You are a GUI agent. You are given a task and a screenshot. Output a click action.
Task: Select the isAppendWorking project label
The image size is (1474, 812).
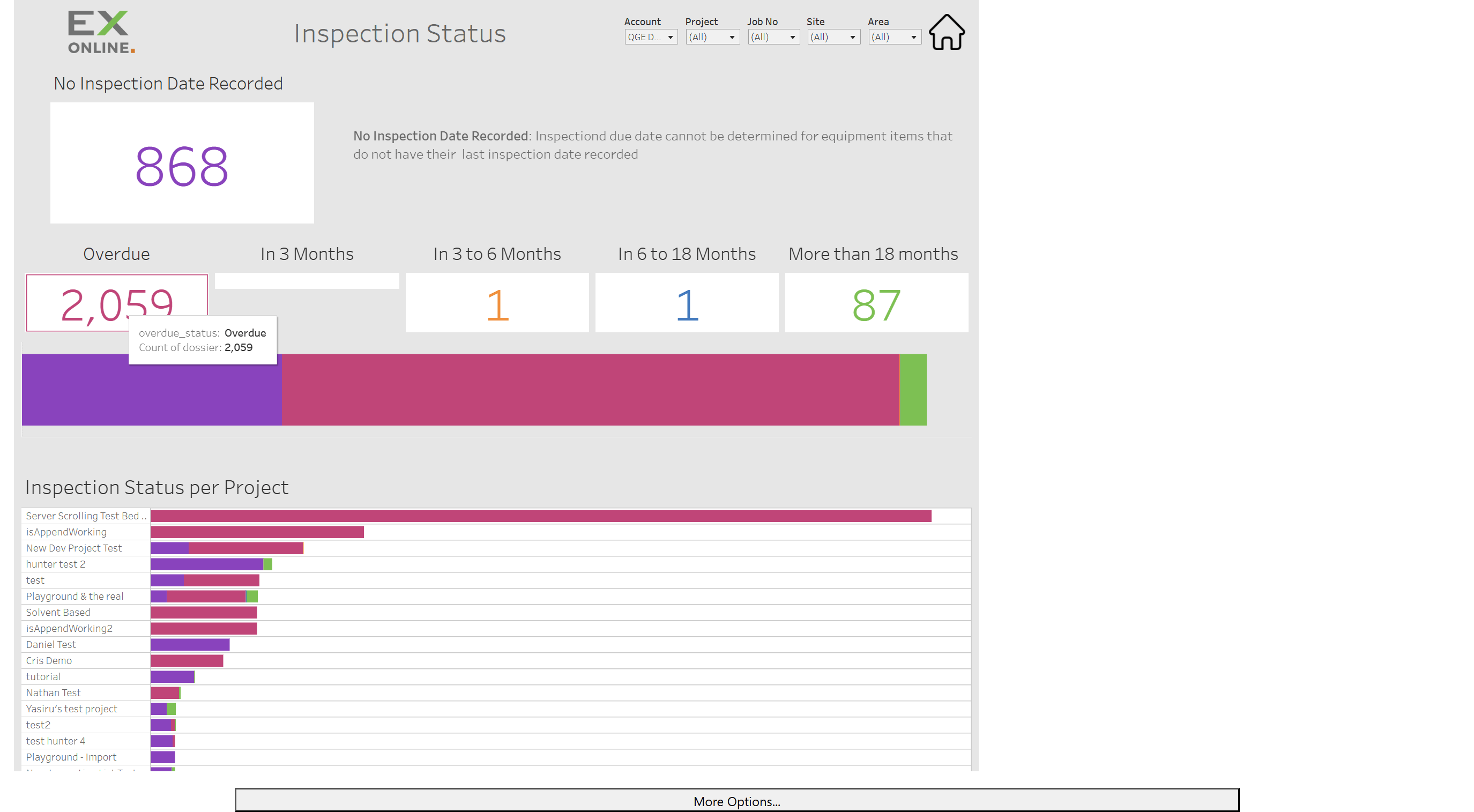tap(66, 532)
